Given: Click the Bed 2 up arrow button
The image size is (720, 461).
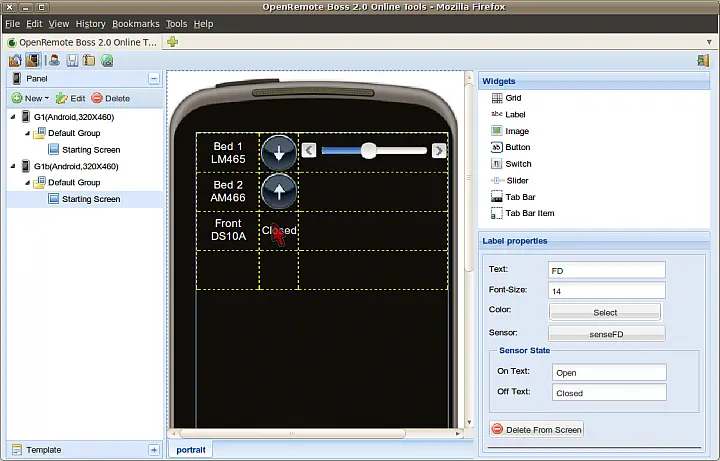Looking at the screenshot, I should (x=279, y=191).
